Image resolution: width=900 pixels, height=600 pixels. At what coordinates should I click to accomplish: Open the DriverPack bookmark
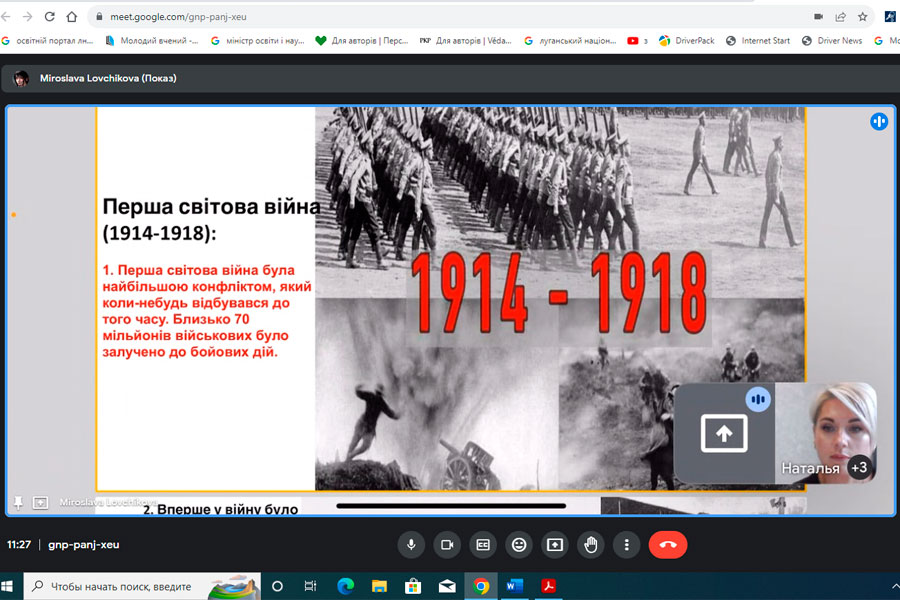pos(688,41)
